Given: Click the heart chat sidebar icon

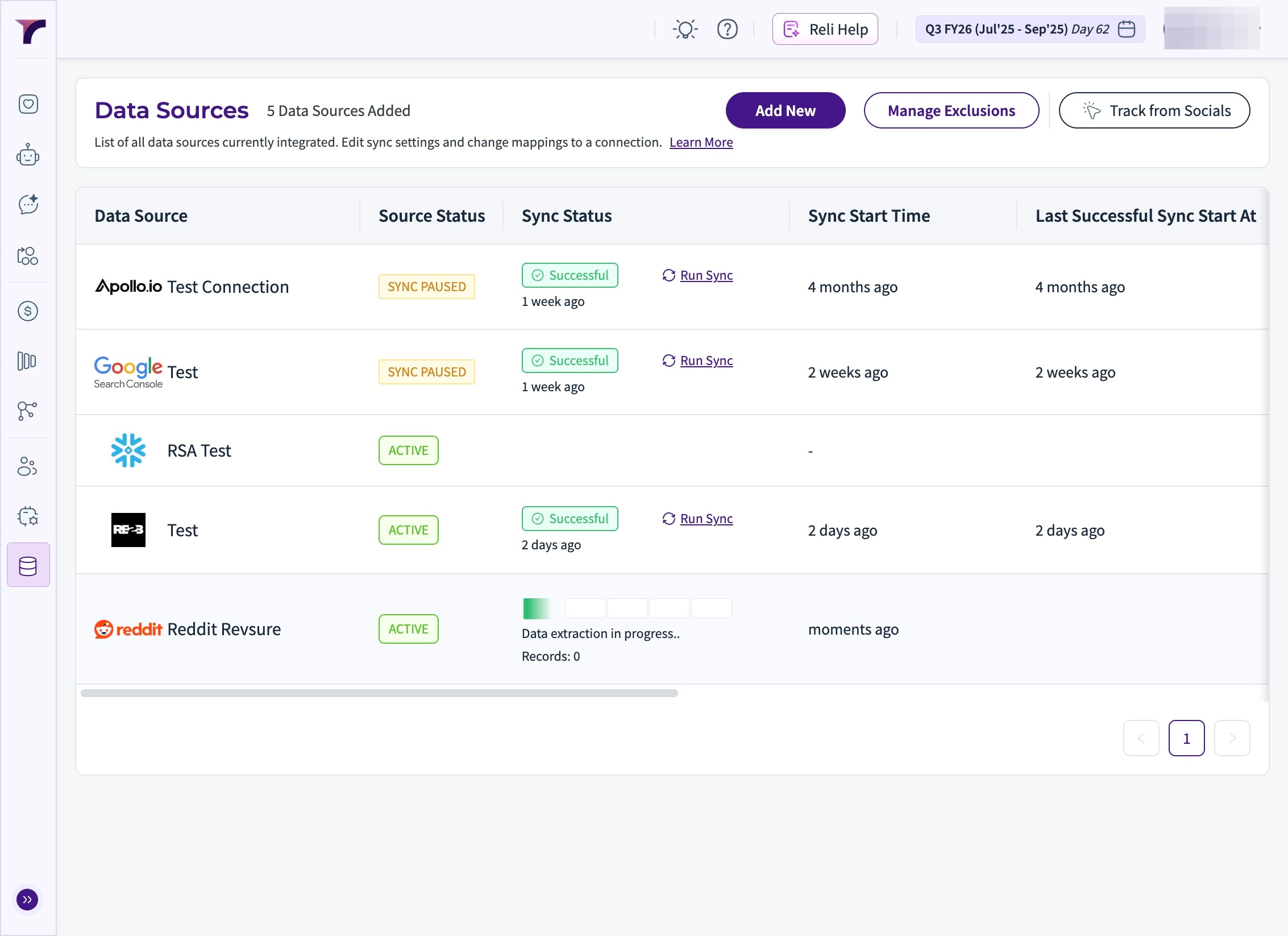Looking at the screenshot, I should [x=28, y=104].
